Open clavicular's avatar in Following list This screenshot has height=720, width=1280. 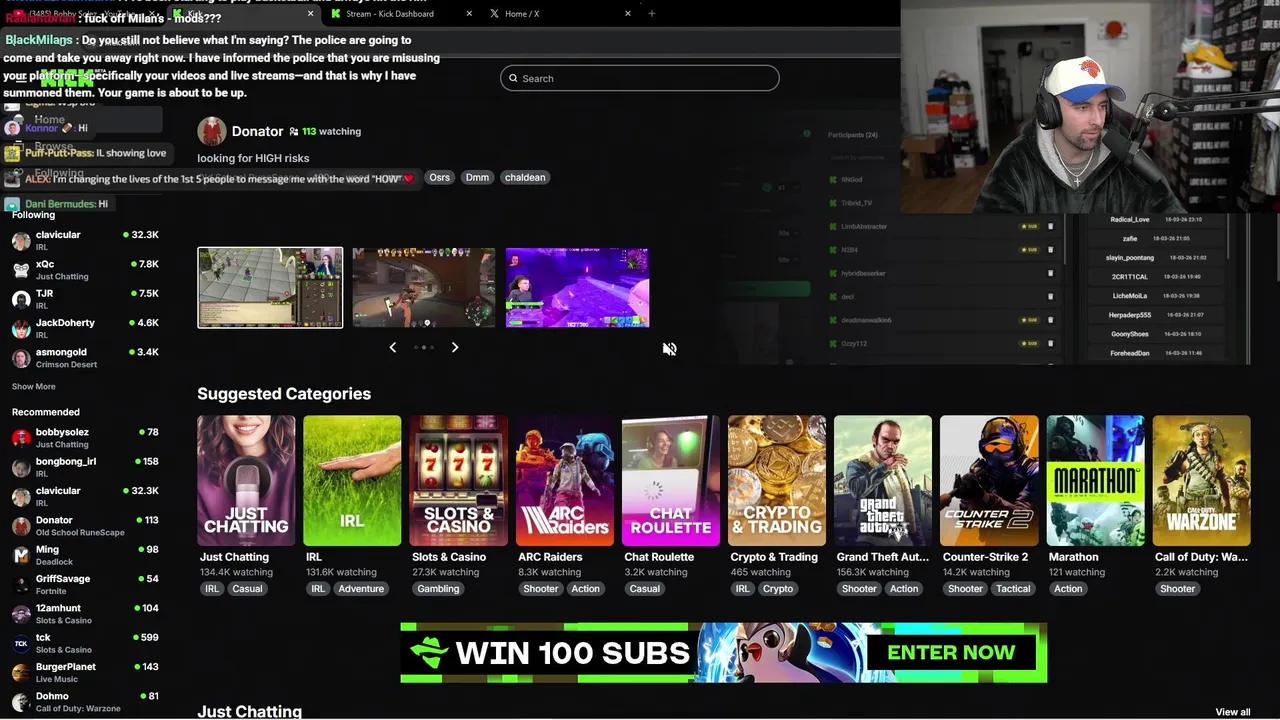pos(20,241)
